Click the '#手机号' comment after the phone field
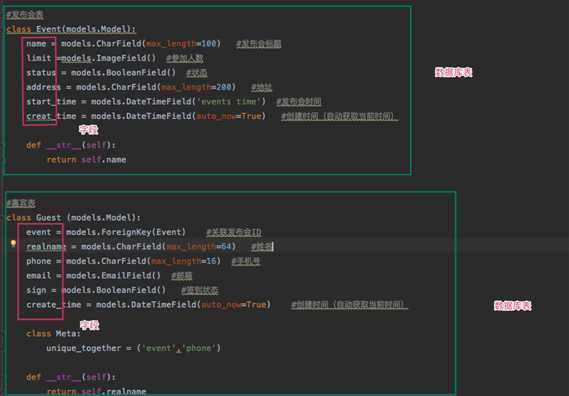This screenshot has height=396, width=569. click(246, 261)
